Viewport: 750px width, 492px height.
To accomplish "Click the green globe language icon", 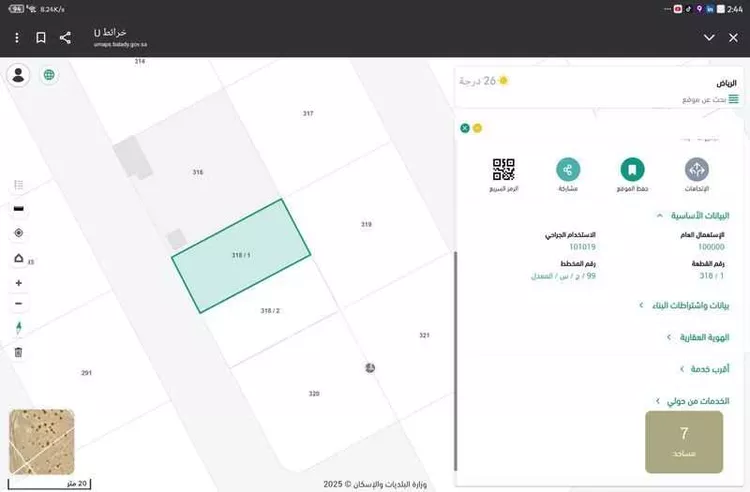I will tap(48, 75).
